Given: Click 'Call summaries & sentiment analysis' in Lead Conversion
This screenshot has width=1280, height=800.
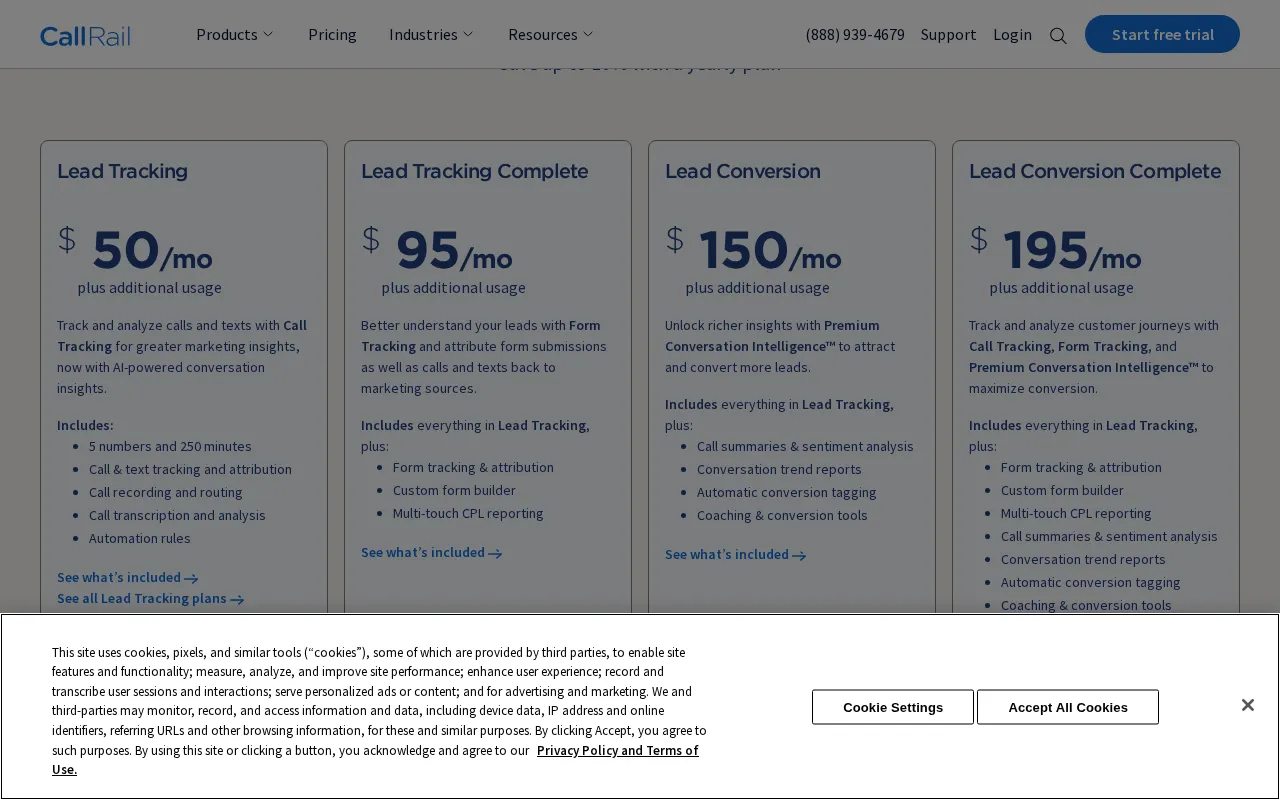Looking at the screenshot, I should click(x=805, y=446).
